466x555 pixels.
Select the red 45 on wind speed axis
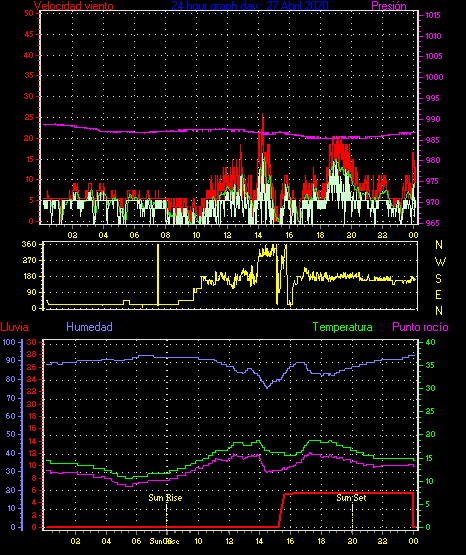29,34
